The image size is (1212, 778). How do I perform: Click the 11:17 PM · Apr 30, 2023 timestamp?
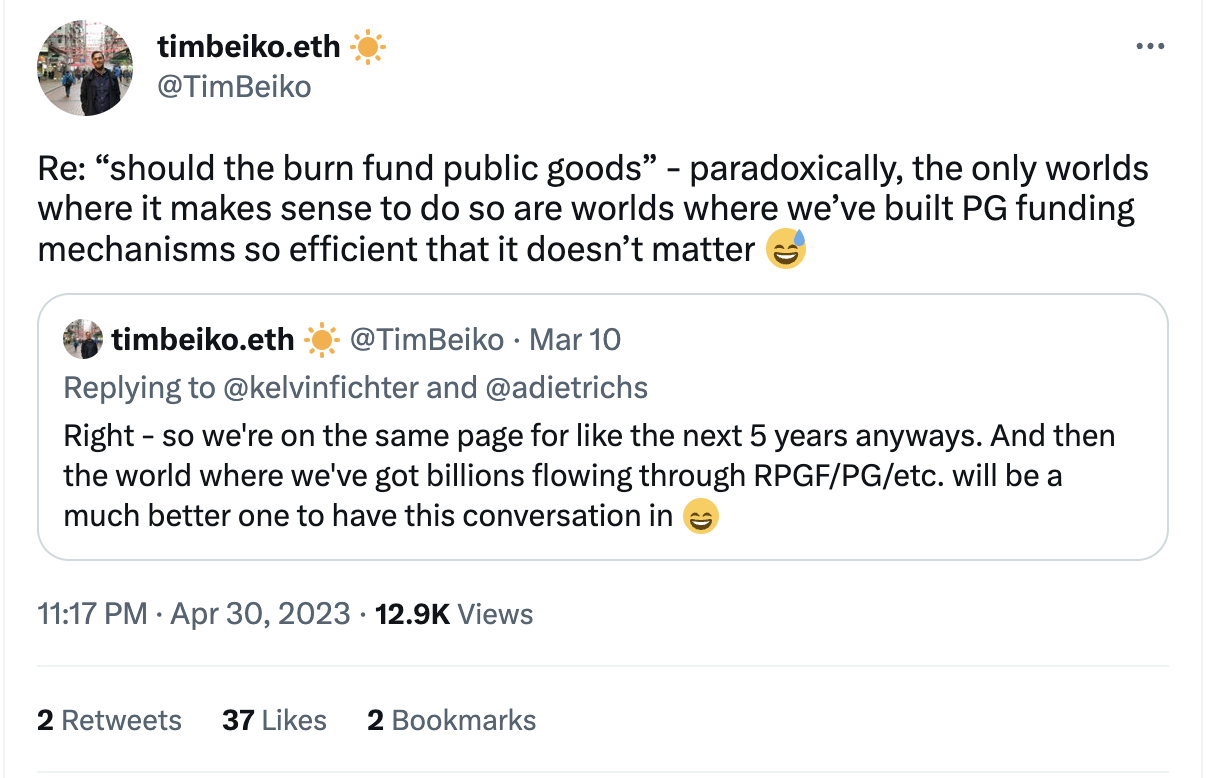193,613
